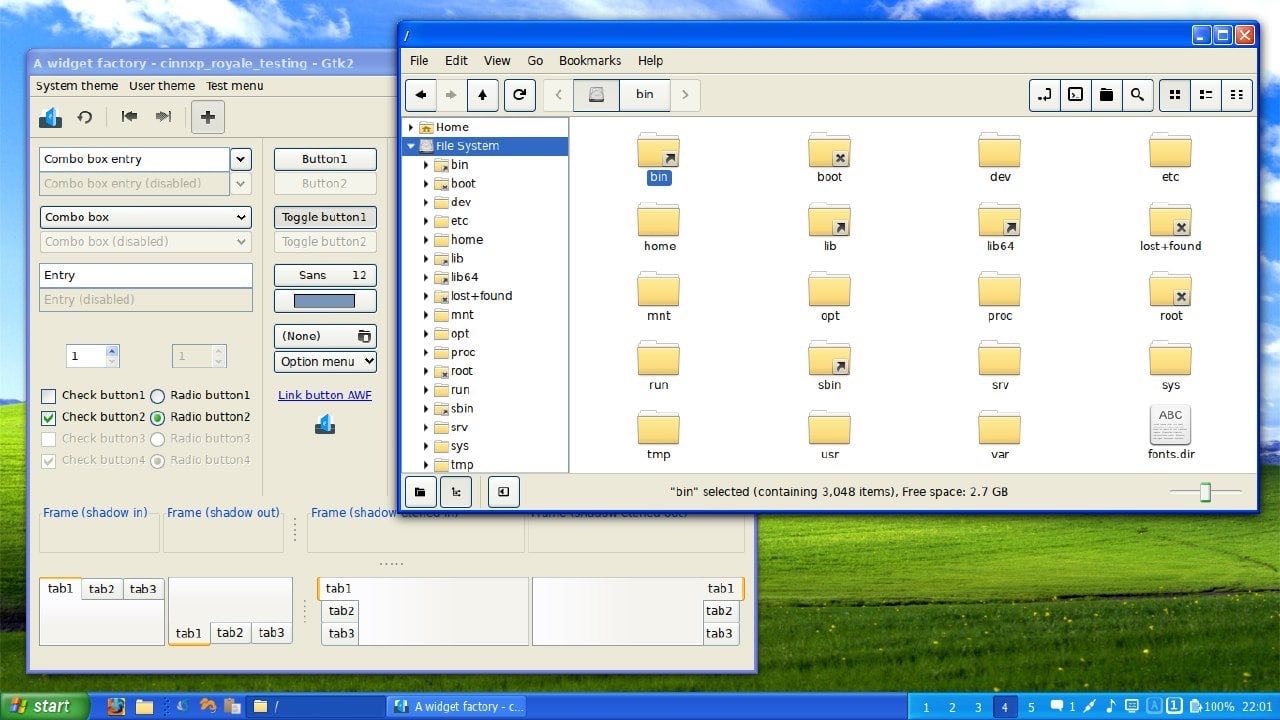Open the Combo box dropdown

[x=145, y=217]
